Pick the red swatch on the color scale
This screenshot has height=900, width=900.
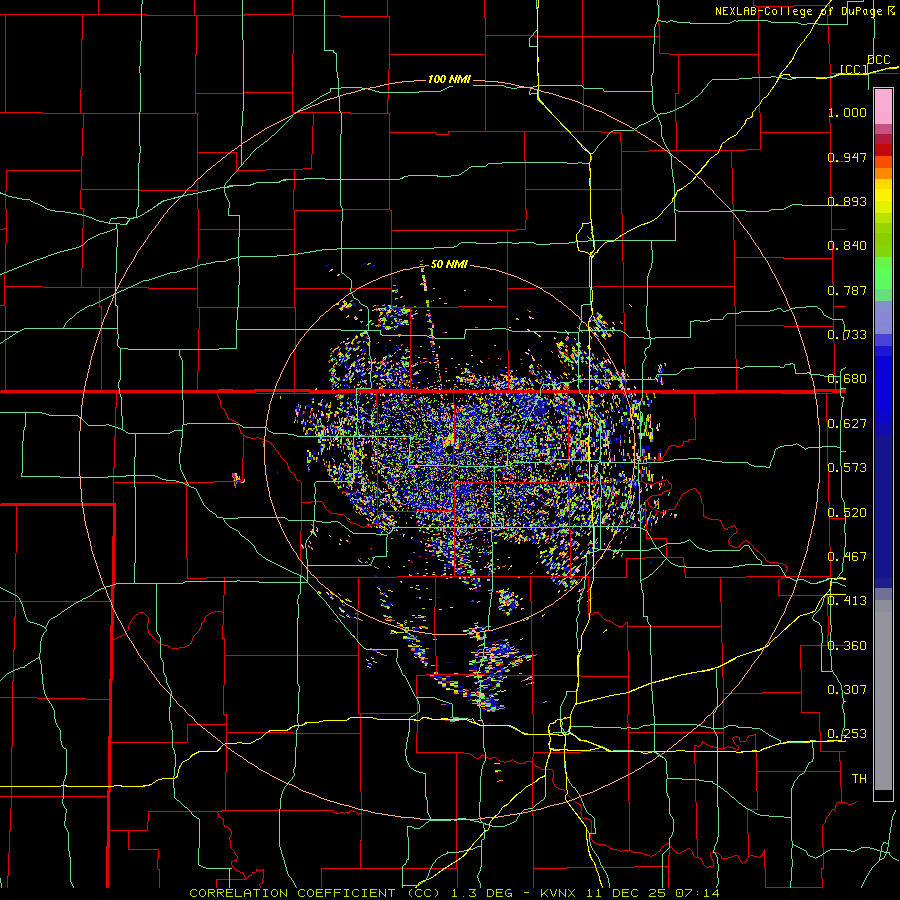click(x=883, y=150)
